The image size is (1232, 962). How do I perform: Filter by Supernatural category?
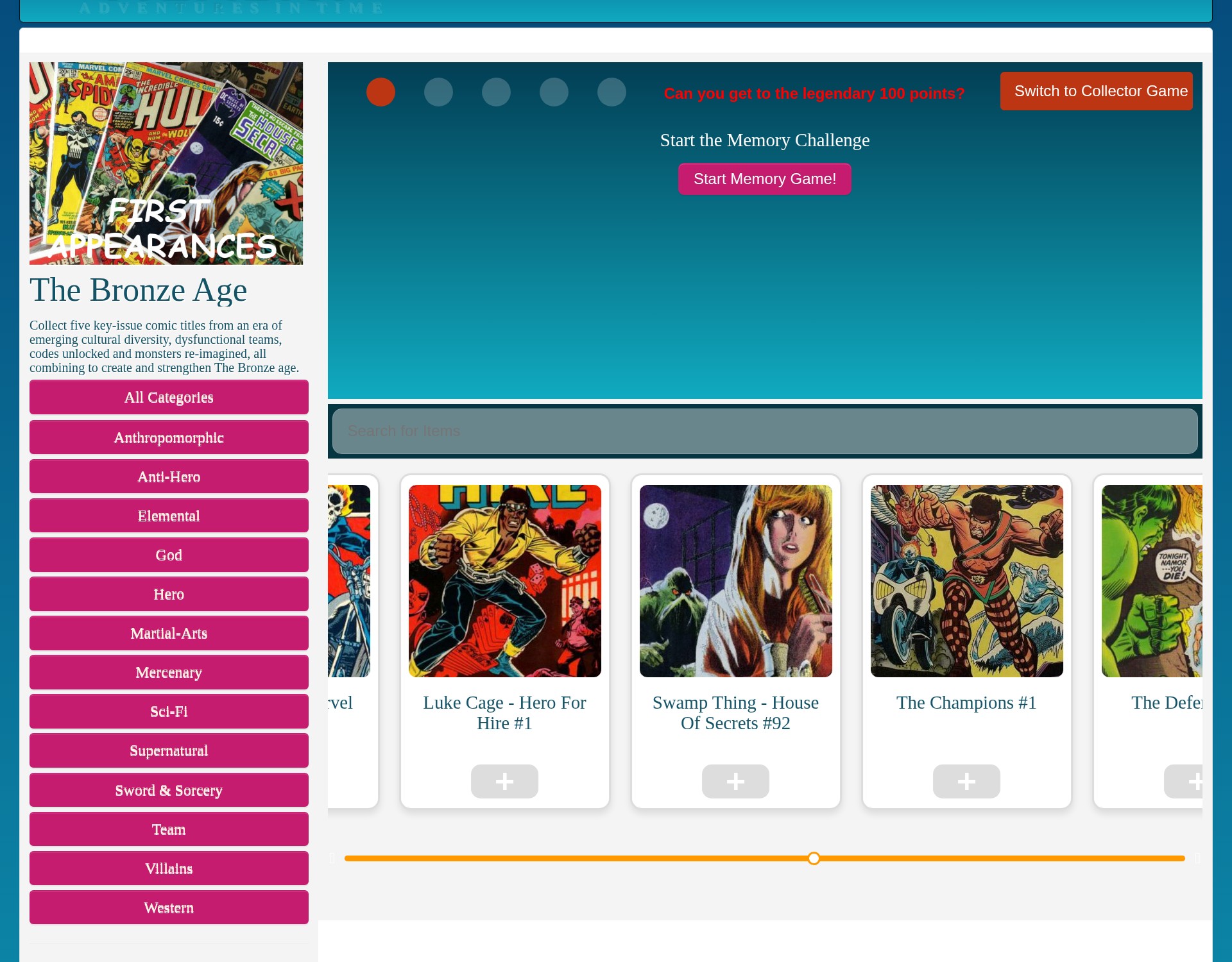[x=169, y=750]
